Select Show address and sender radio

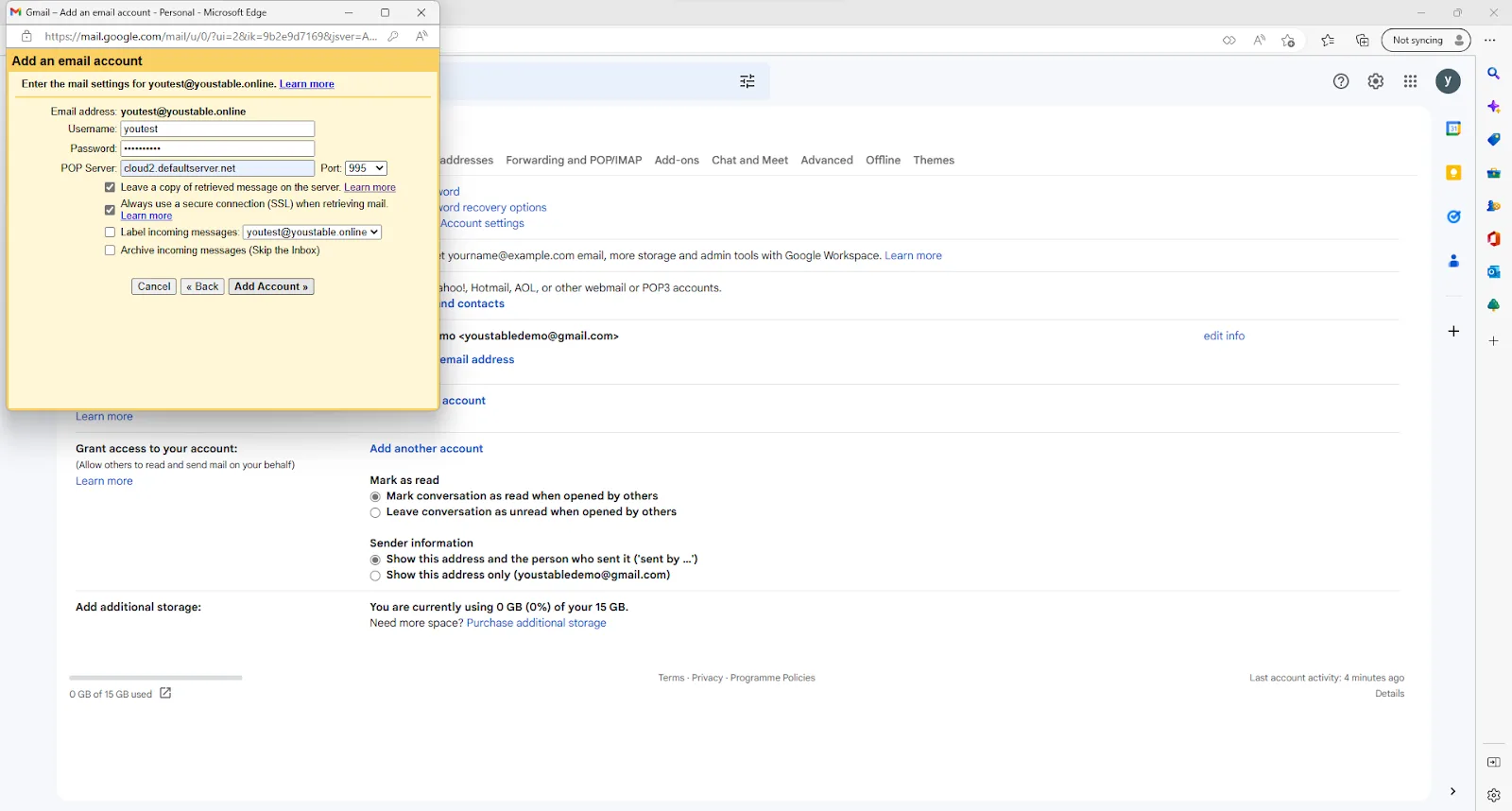[x=375, y=560]
